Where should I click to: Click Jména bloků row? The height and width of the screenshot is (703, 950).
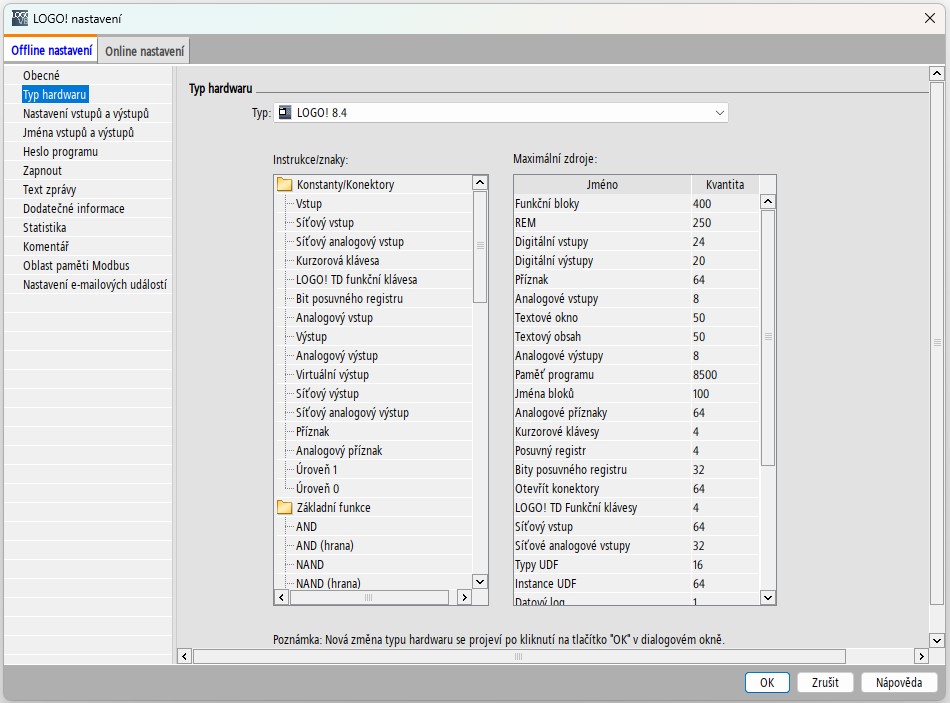pos(636,394)
